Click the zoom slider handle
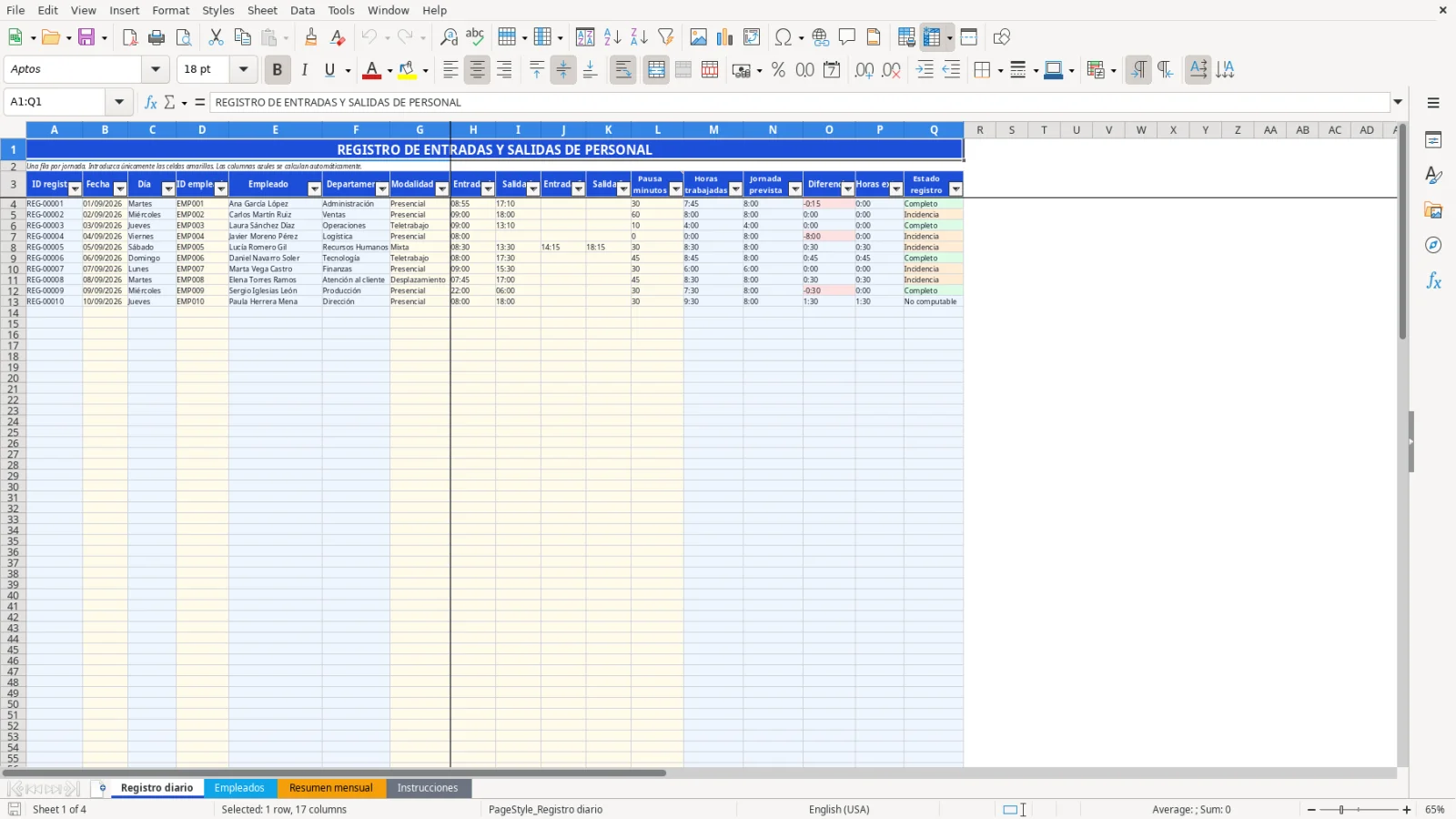Screen dimensions: 1456x819 1341,809
